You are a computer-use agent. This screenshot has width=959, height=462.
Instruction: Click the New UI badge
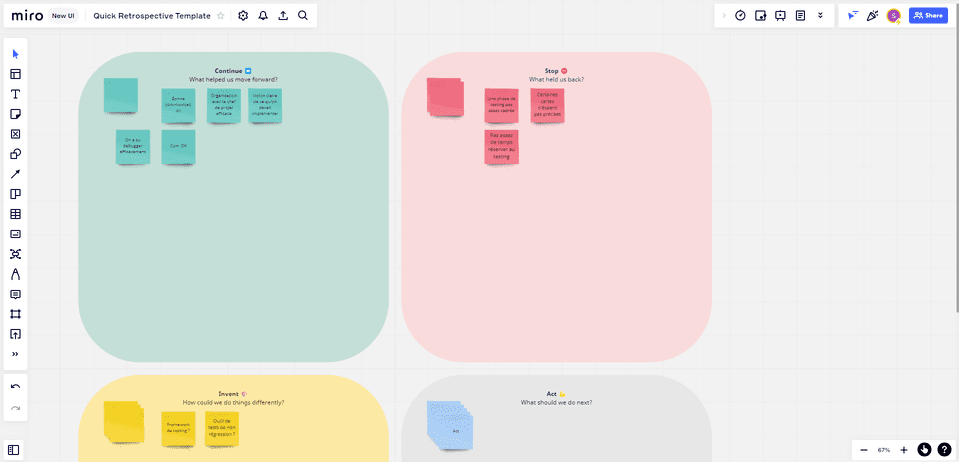coord(63,16)
